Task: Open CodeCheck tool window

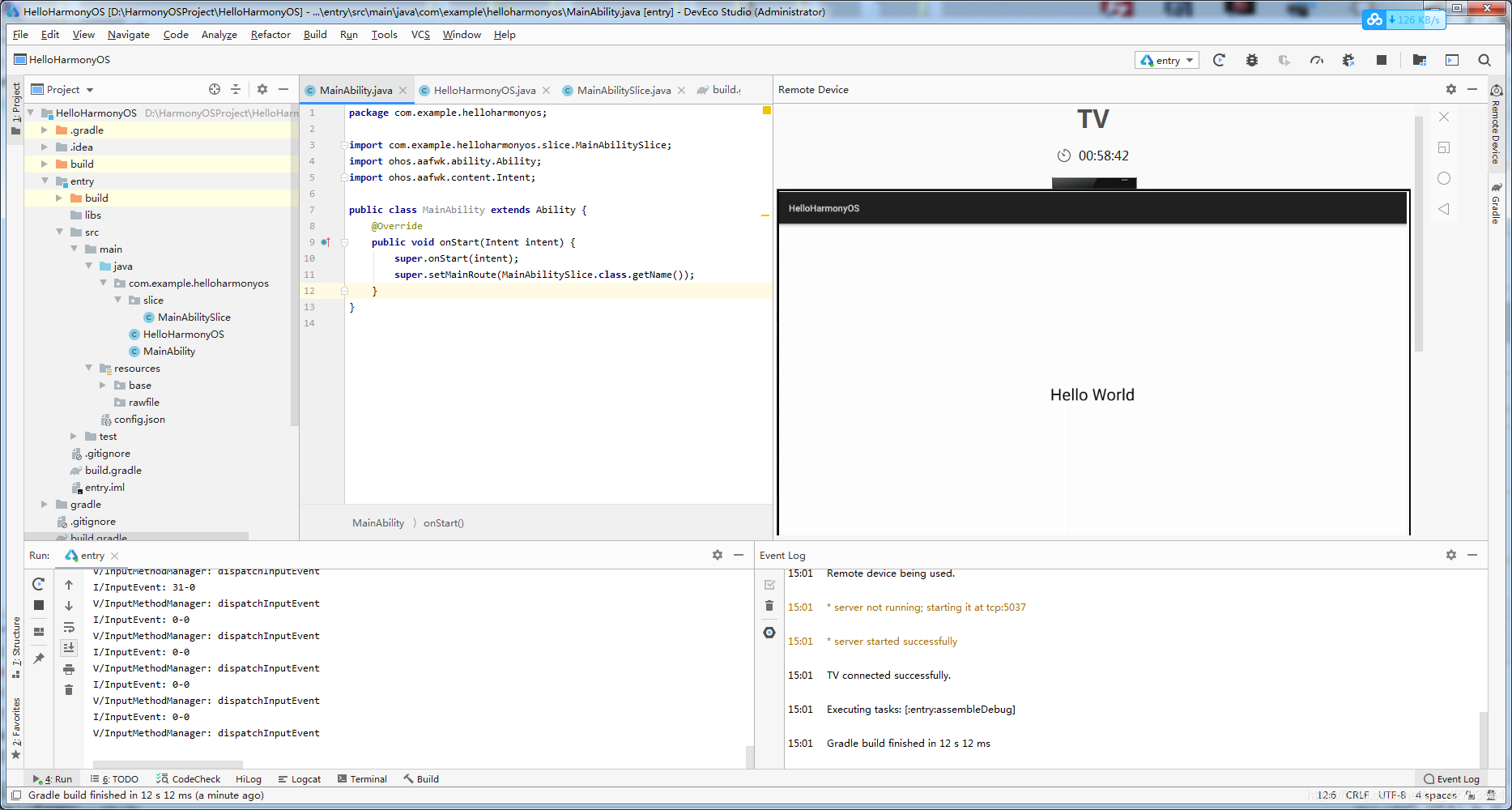Action: (188, 779)
